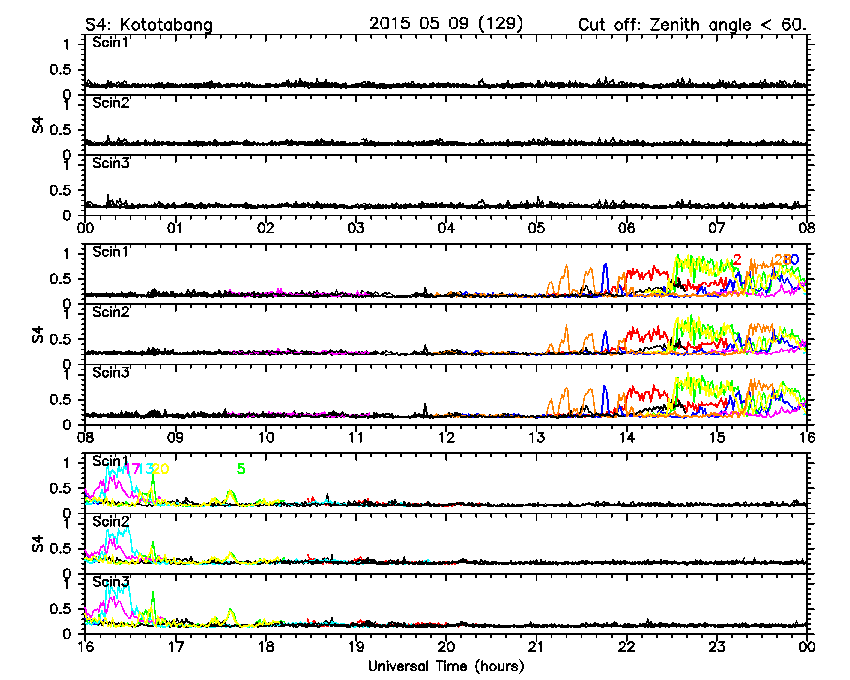The image size is (850, 680).
Task: Pick the Scin1 label in the 16–00 block
Action: pyautogui.click(x=111, y=461)
